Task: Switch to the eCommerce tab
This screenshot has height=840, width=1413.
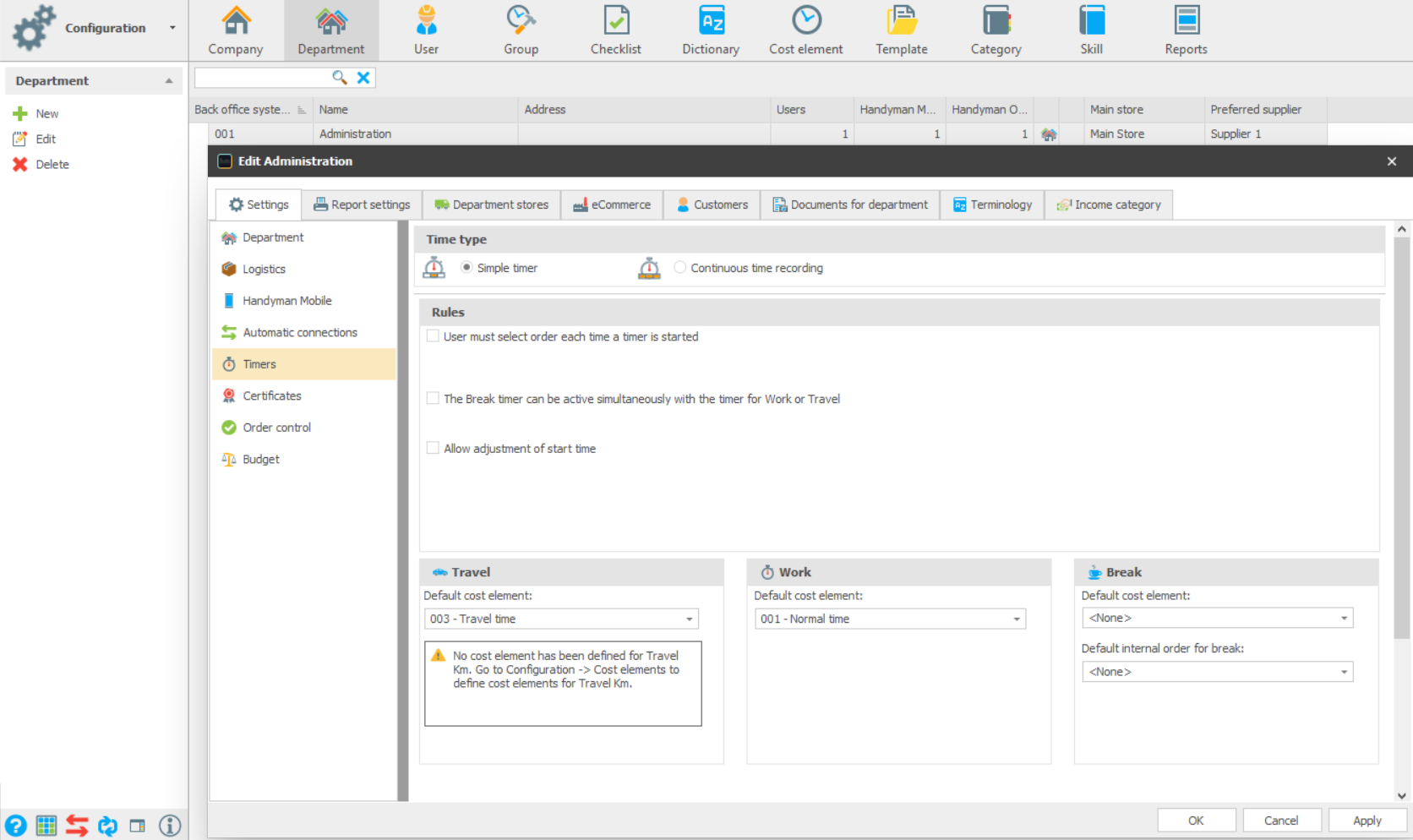Action: click(612, 205)
